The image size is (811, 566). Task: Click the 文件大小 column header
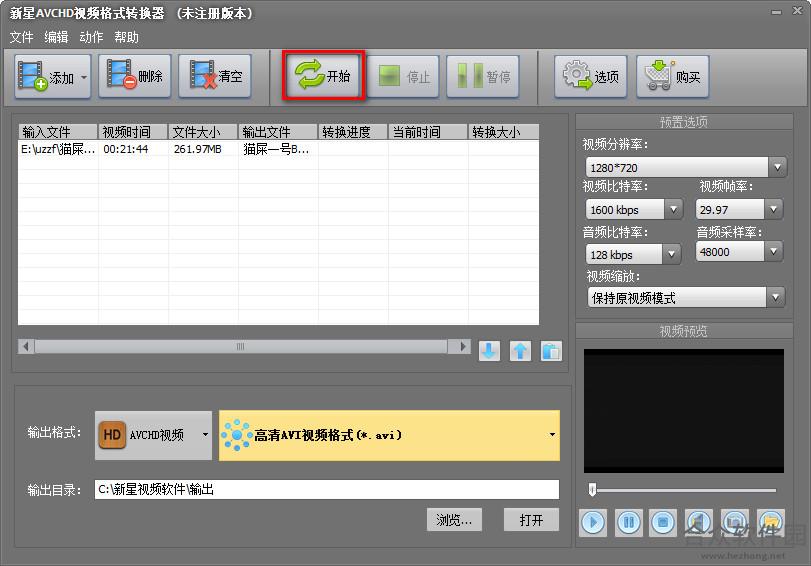203,132
